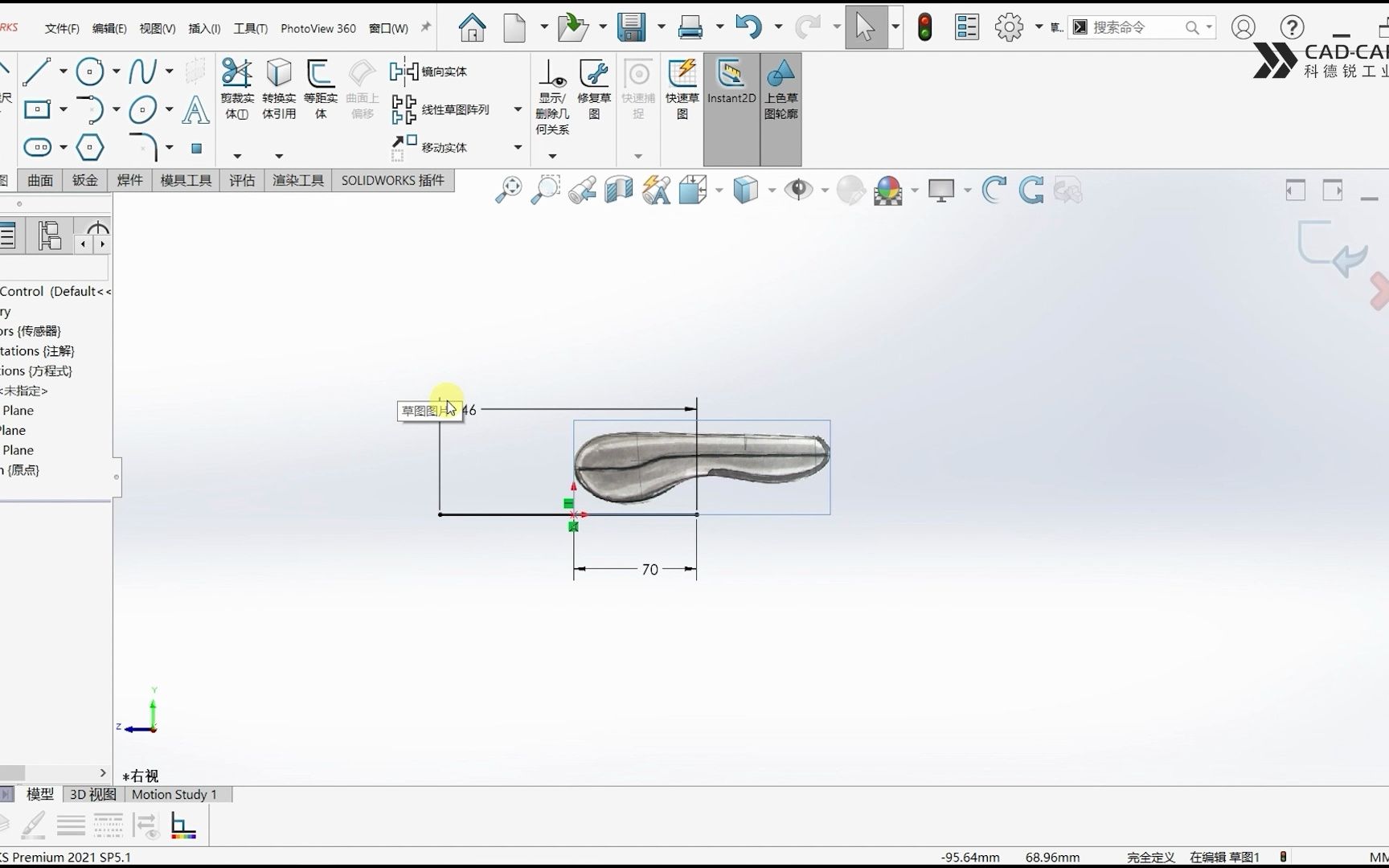Expand the Line tool dropdown arrow
1389x868 pixels.
point(63,72)
